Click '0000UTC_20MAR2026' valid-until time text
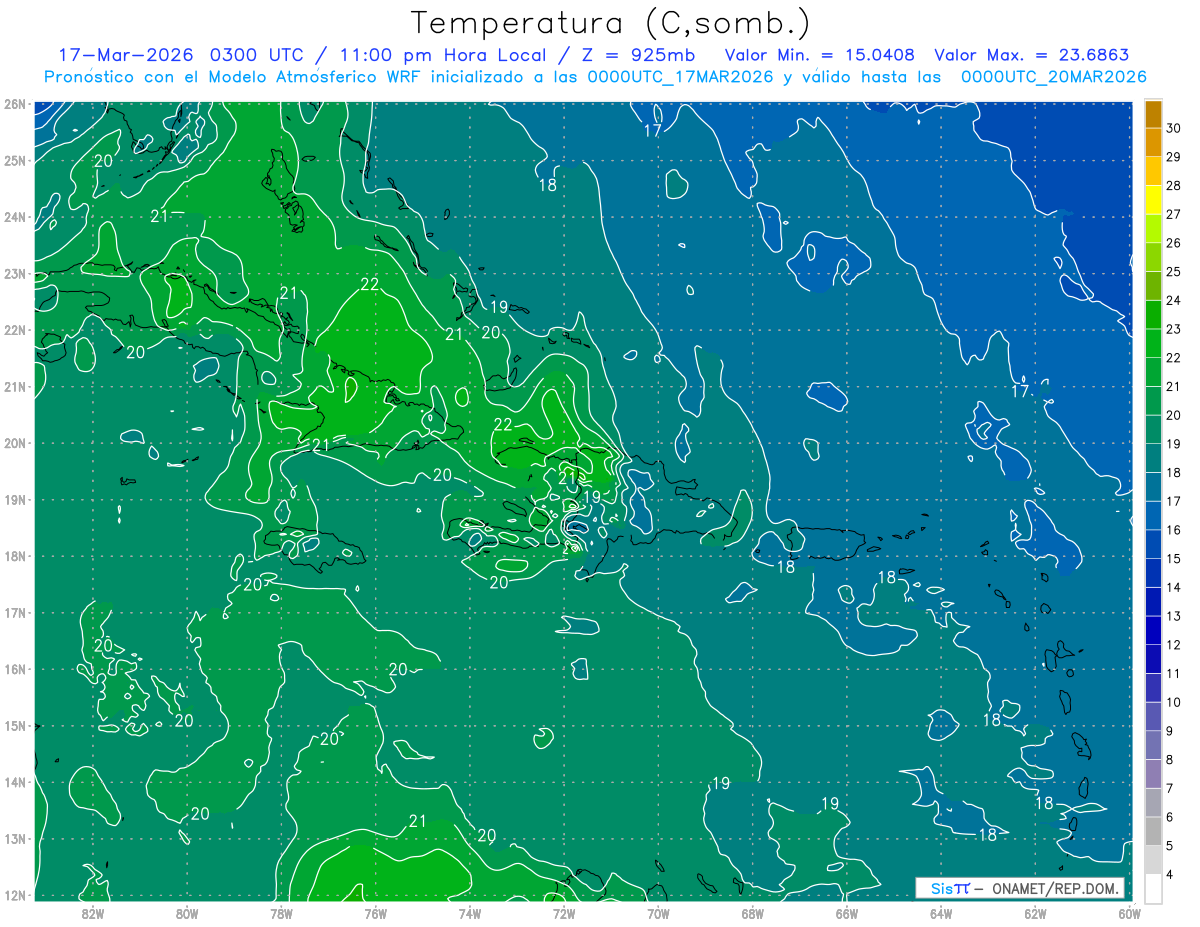The image size is (1200, 927). 1054,77
